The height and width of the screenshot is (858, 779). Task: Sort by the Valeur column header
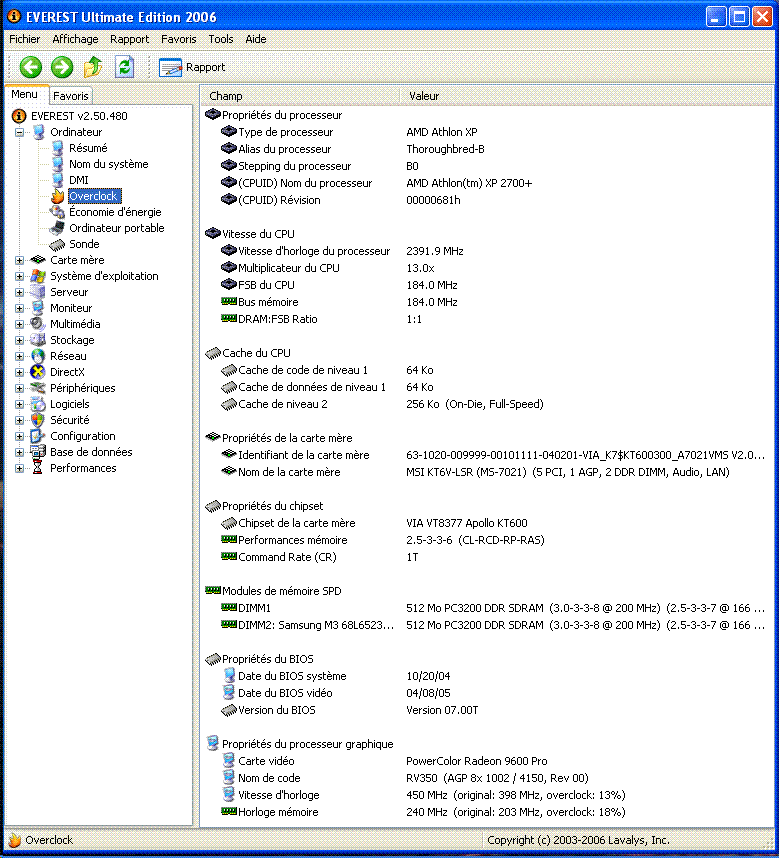click(585, 96)
